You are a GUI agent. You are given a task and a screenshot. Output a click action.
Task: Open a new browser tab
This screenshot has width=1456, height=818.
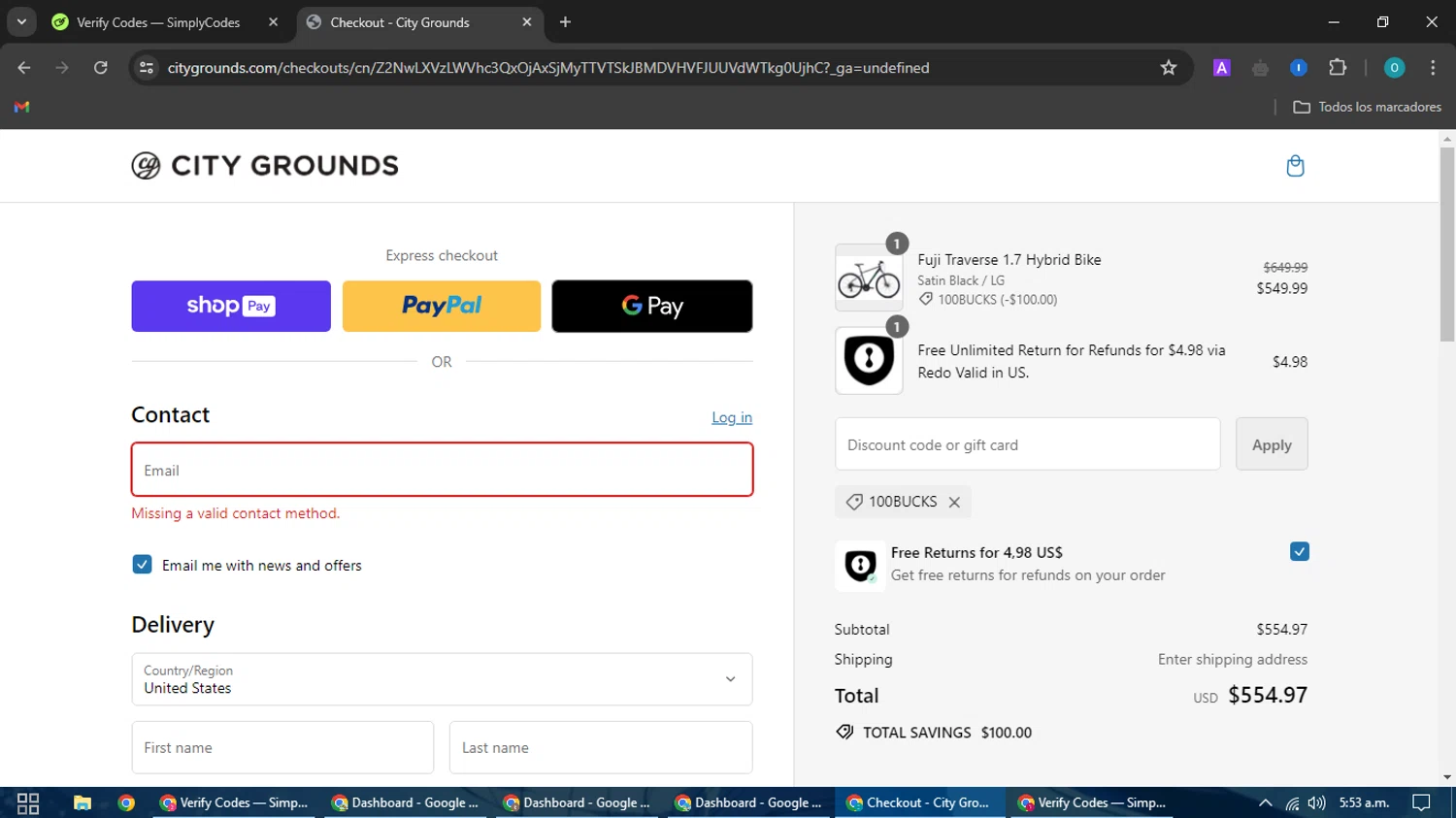click(x=565, y=22)
